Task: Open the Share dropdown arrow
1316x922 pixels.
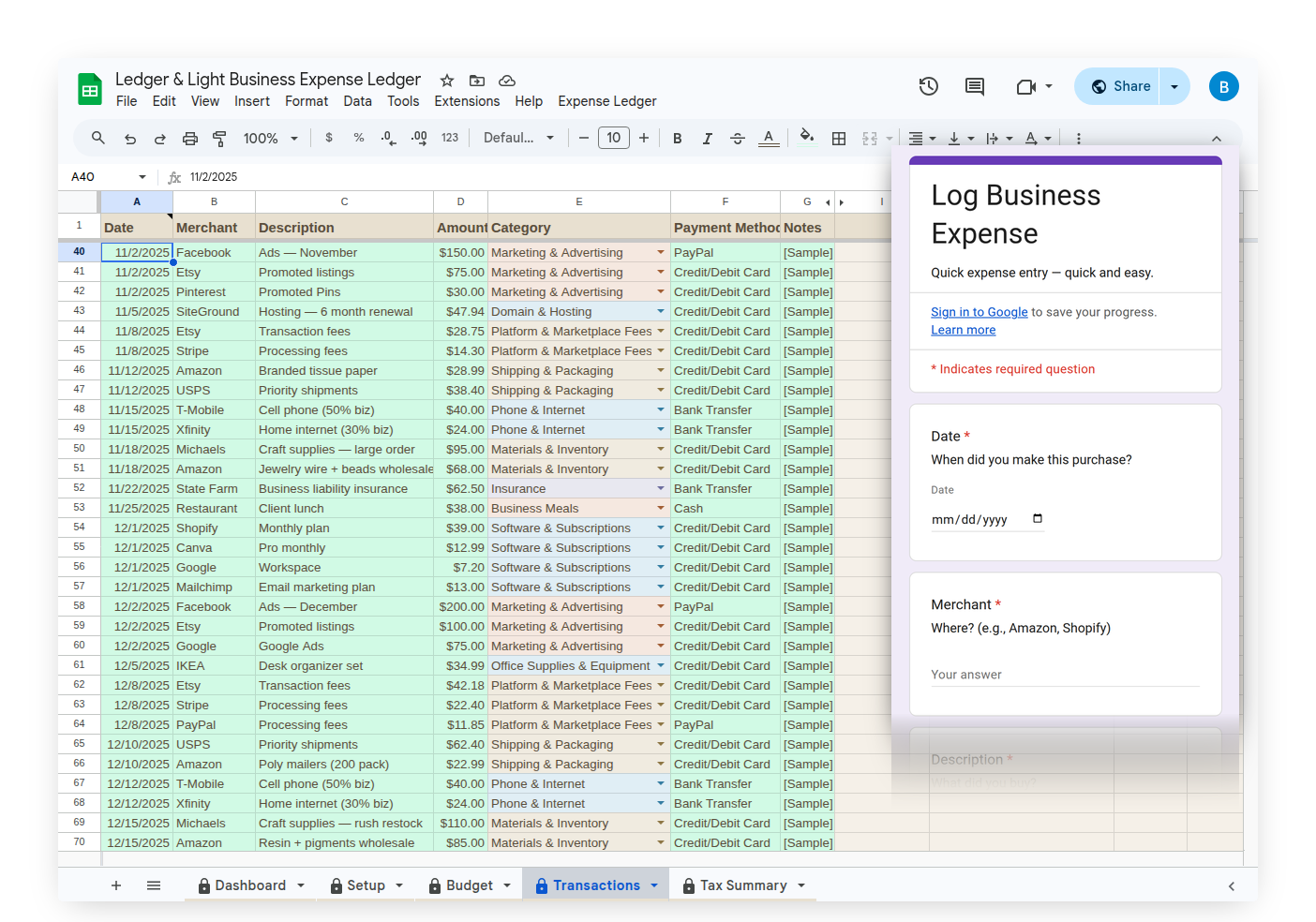Action: pyautogui.click(x=1174, y=86)
